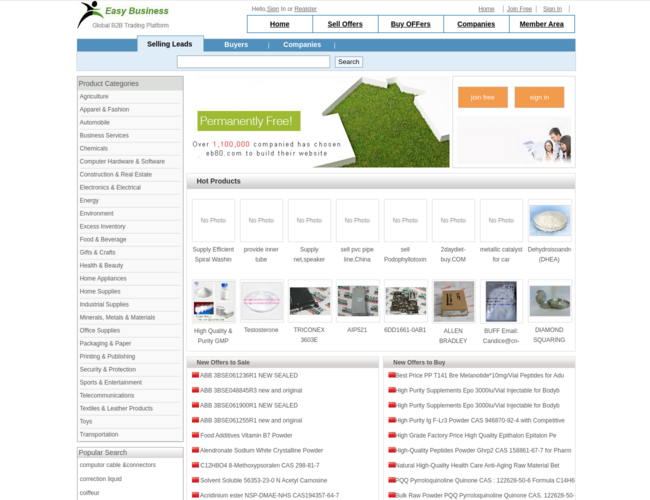
Task: Click the Easy Business logo
Action: coord(123,15)
